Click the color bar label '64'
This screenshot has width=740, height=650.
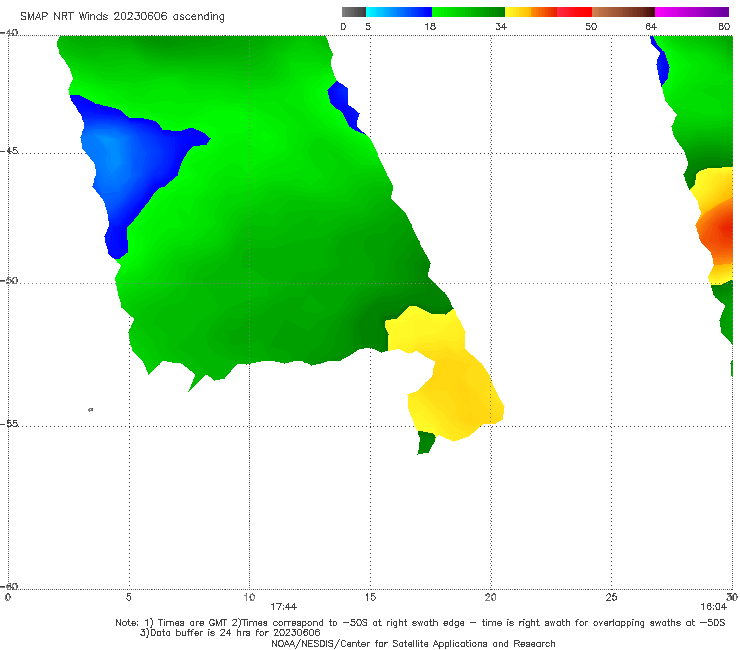coord(651,27)
